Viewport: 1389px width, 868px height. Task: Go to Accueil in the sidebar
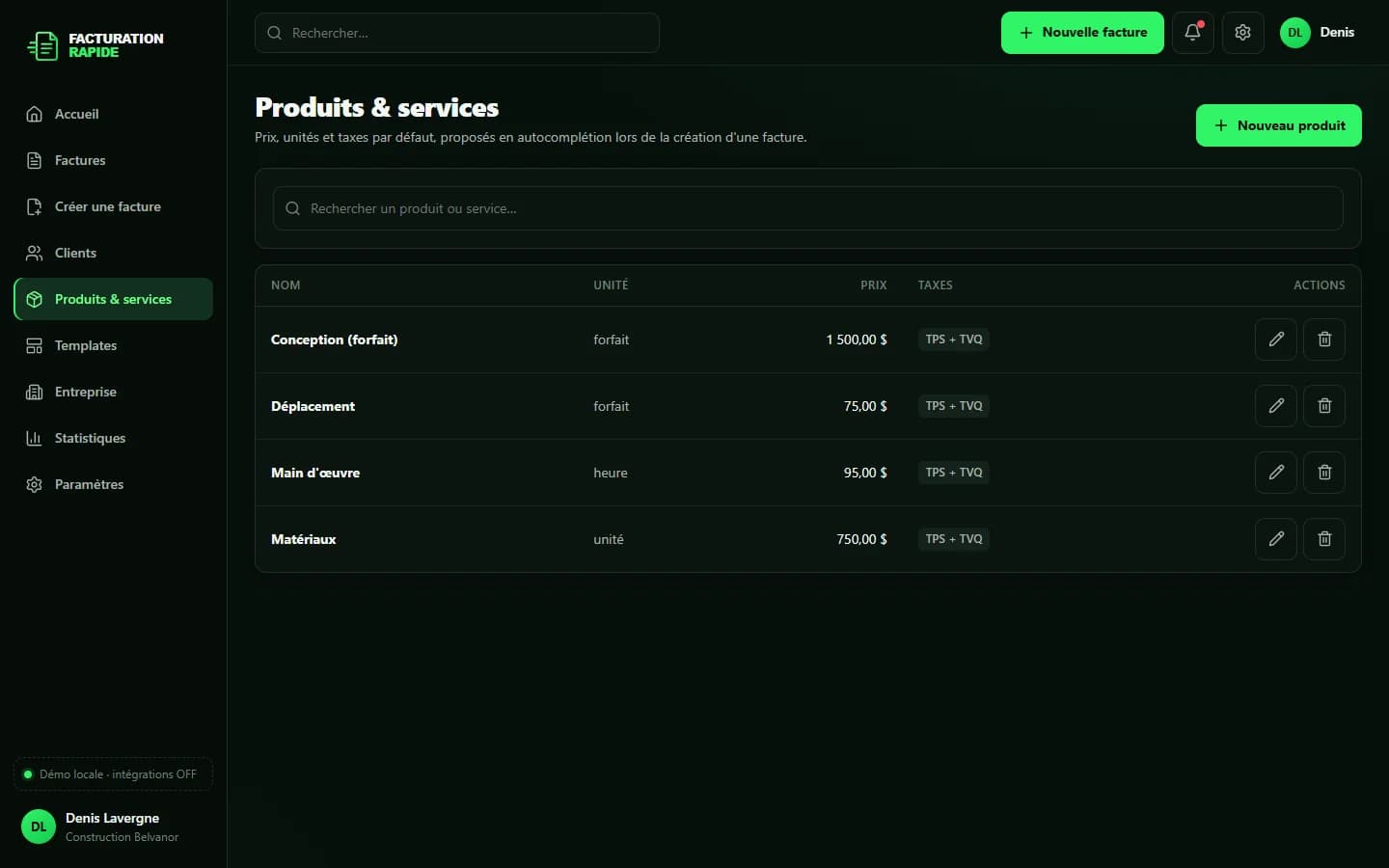(x=113, y=114)
